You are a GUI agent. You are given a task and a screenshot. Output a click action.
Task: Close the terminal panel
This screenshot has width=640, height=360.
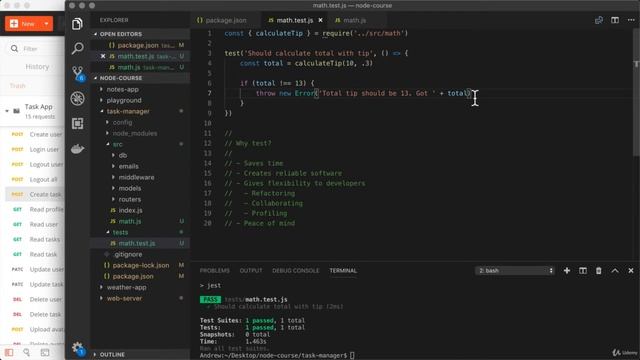pos(631,271)
